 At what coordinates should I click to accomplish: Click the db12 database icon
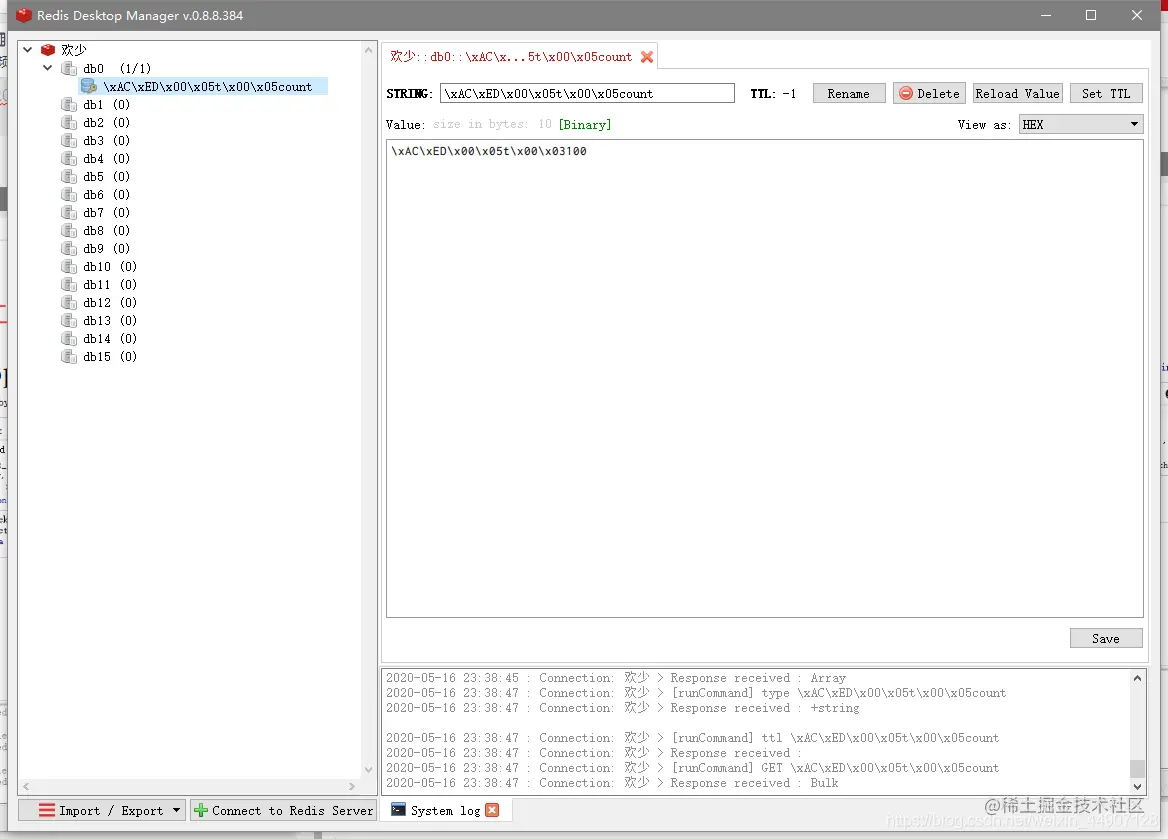tap(69, 303)
